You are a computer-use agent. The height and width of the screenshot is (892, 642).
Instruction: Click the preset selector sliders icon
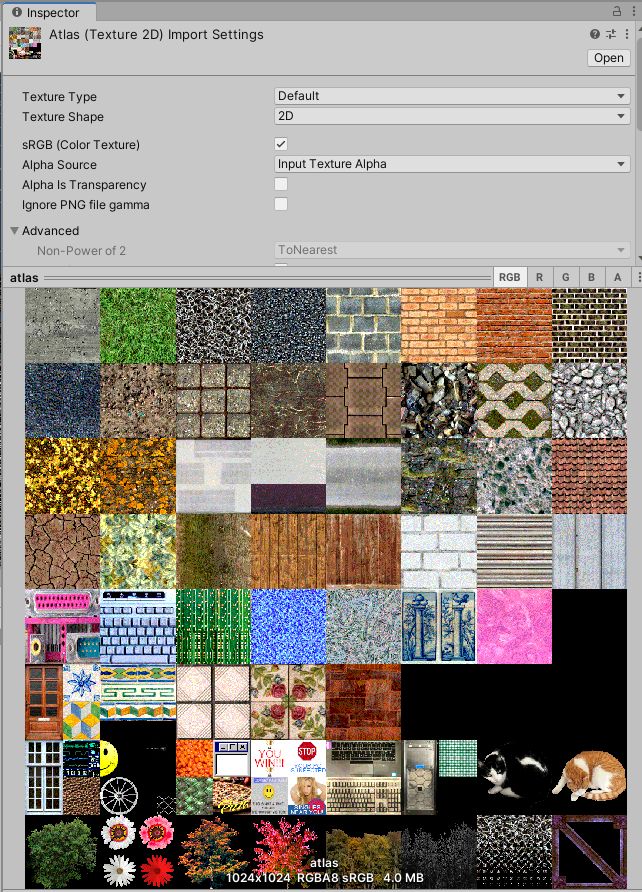[611, 34]
